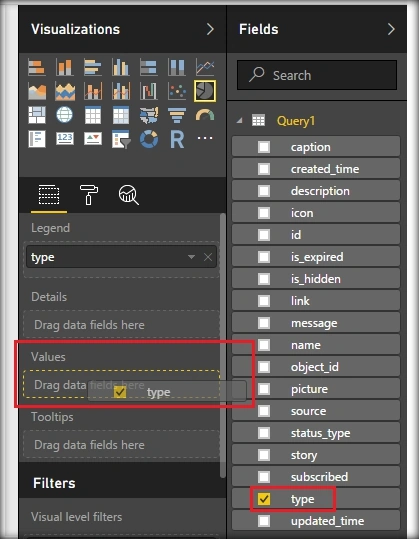Open the type field dropdown in Legend
Viewport: 419px width, 539px height.
[x=191, y=257]
